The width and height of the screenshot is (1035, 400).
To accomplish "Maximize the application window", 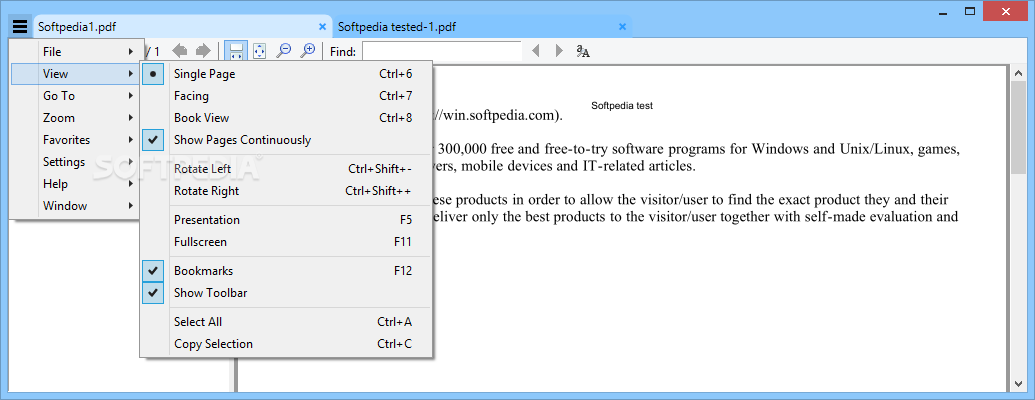I will click(x=970, y=11).
